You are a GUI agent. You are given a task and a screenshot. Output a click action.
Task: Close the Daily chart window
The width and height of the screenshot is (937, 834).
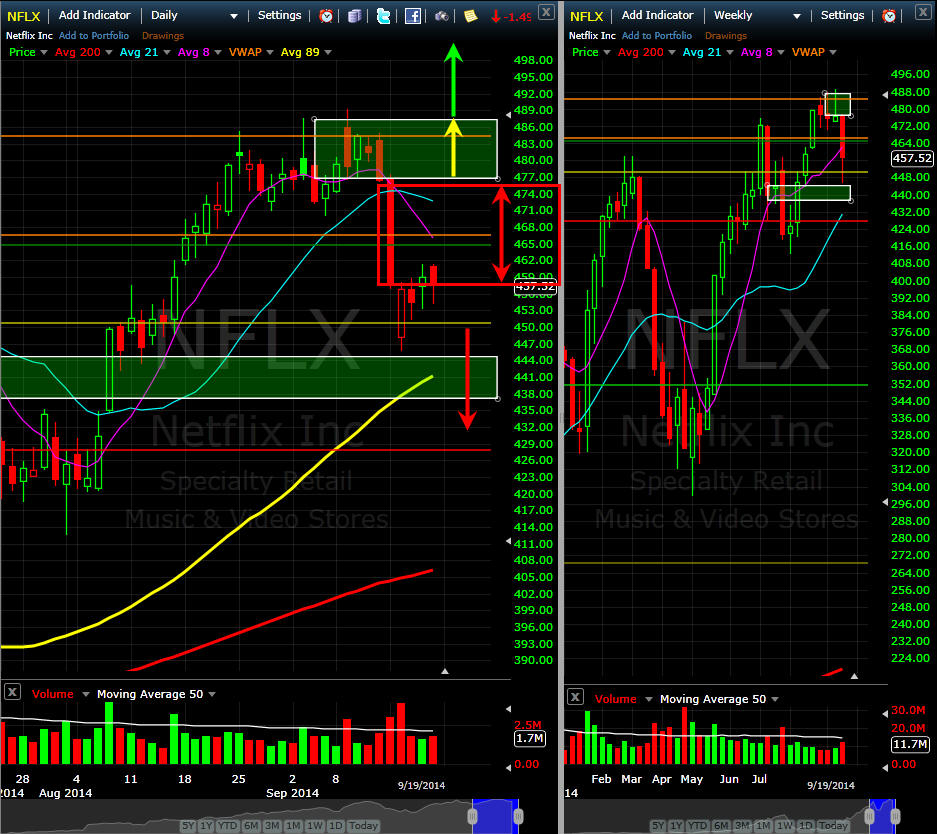click(x=546, y=11)
